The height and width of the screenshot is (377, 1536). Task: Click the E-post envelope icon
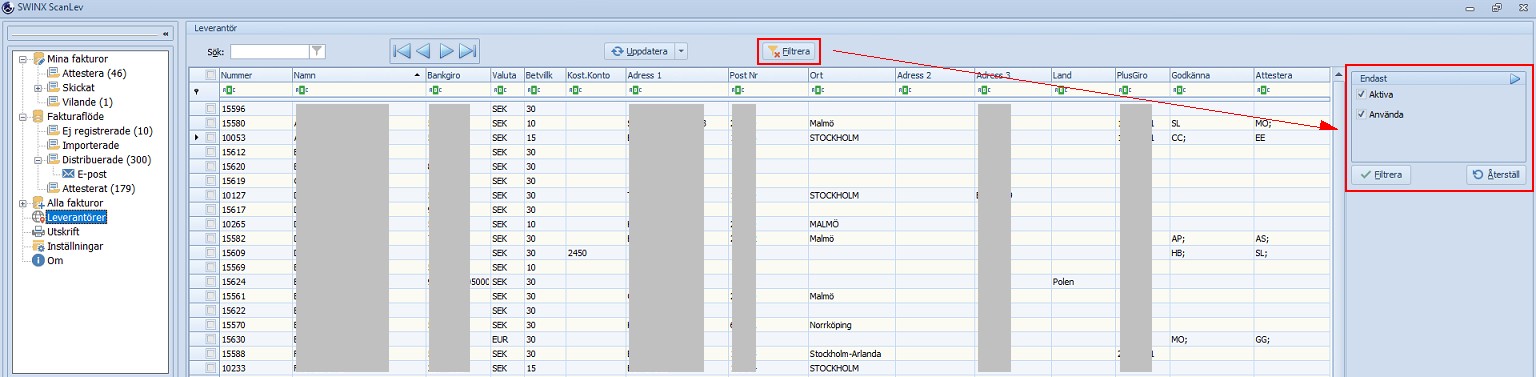coord(68,174)
